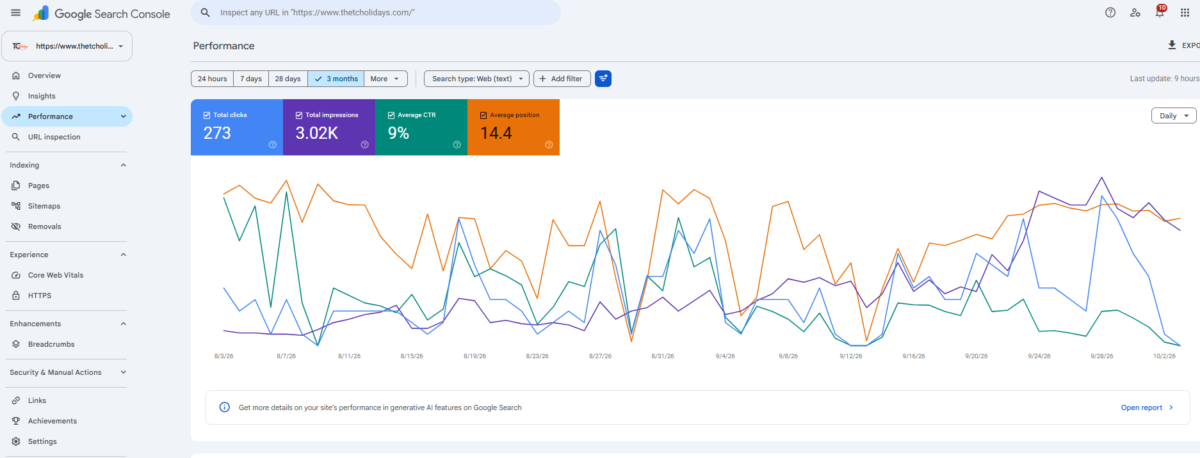Collapse the Indexing section
The image size is (1200, 458).
coord(123,165)
